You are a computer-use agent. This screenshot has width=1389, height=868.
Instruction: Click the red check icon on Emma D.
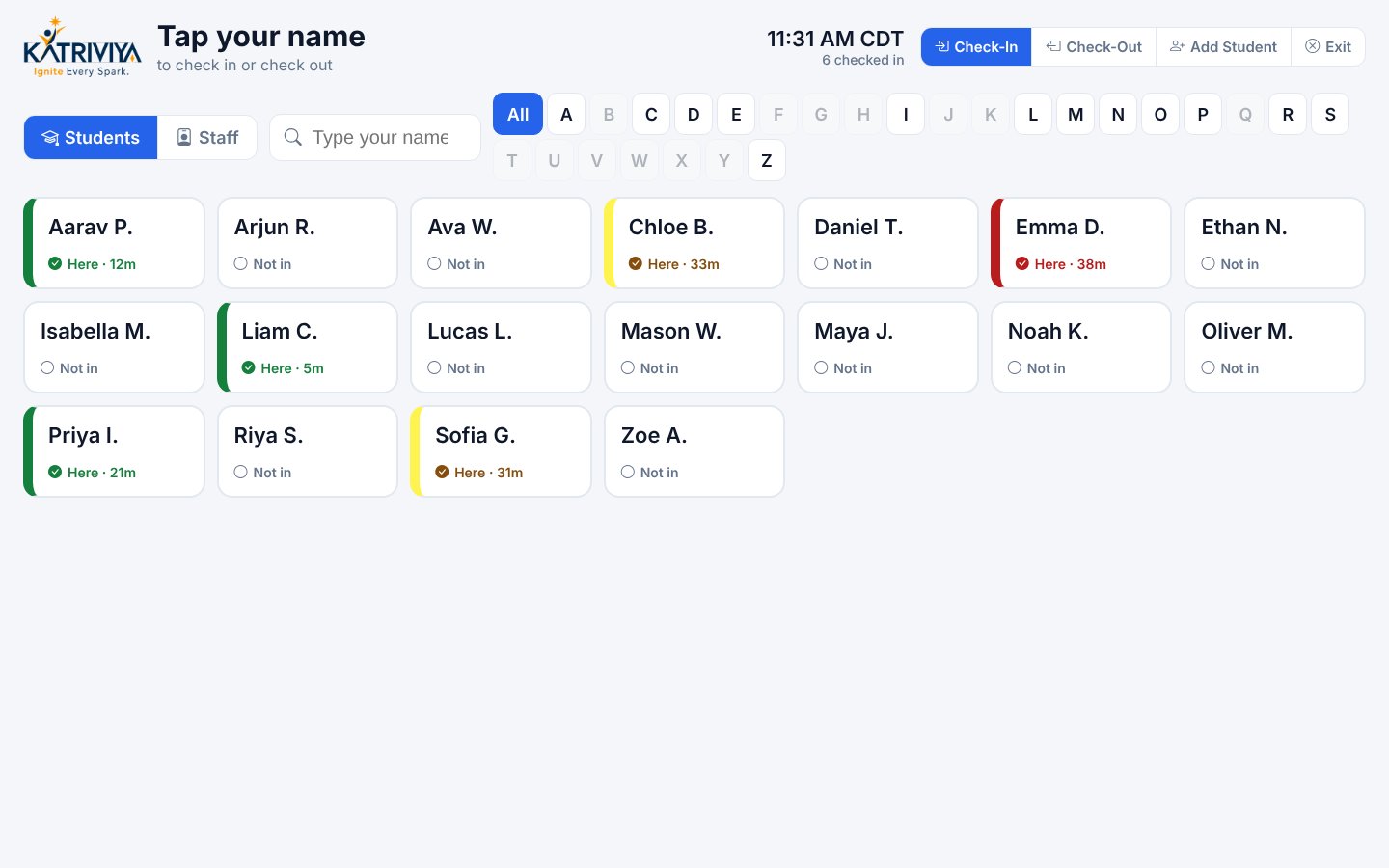(1022, 263)
